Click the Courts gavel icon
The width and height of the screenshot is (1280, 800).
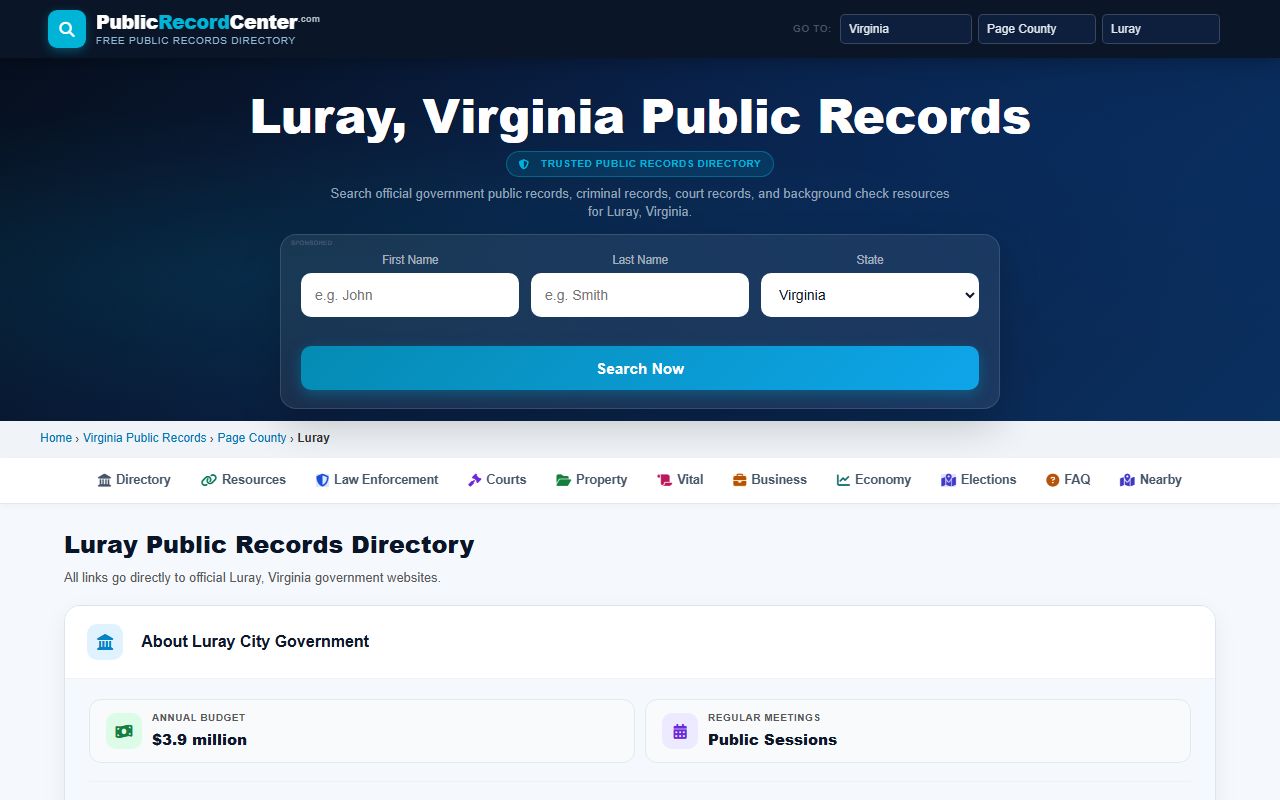tap(475, 480)
